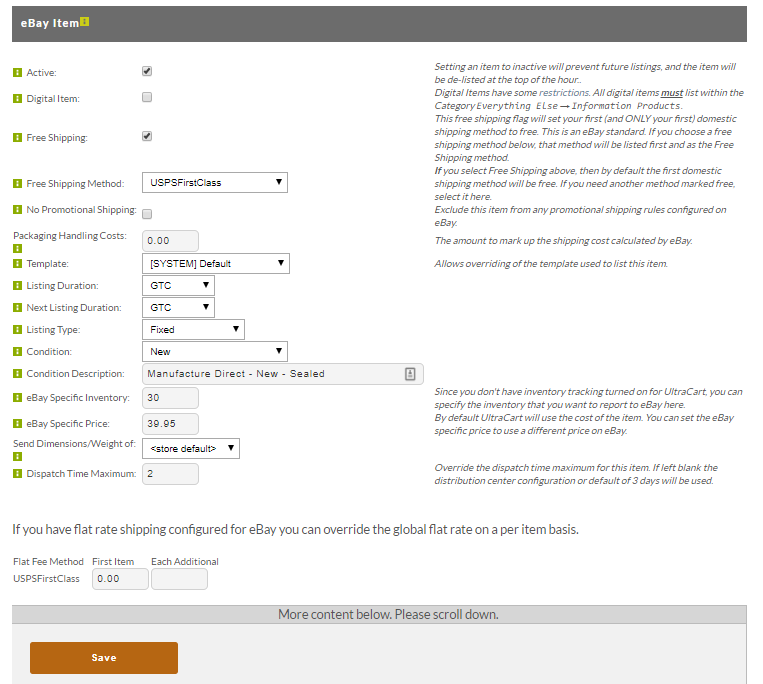Click the 'Each Additional' column header
Screen dimensions: 763x684
pyautogui.click(x=185, y=562)
